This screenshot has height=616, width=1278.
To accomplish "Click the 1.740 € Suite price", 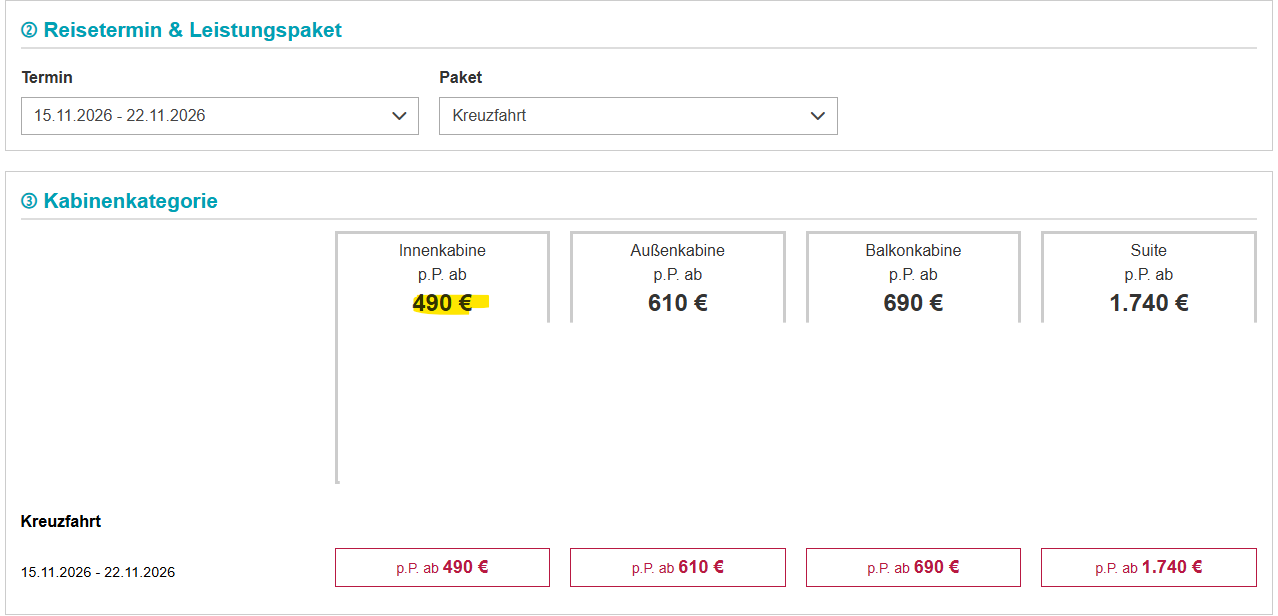I will pyautogui.click(x=1148, y=303).
